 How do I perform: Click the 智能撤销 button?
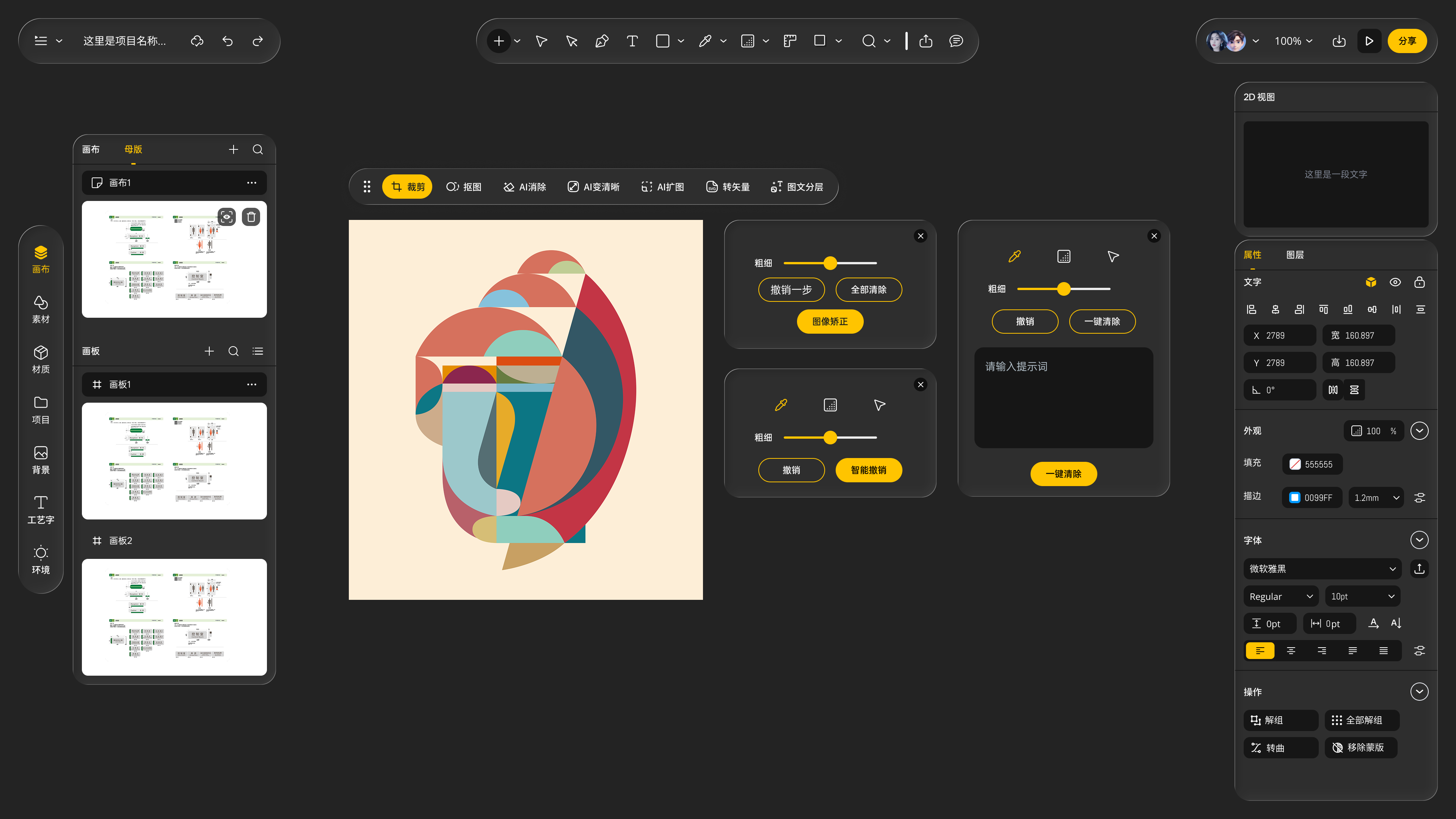pyautogui.click(x=868, y=470)
